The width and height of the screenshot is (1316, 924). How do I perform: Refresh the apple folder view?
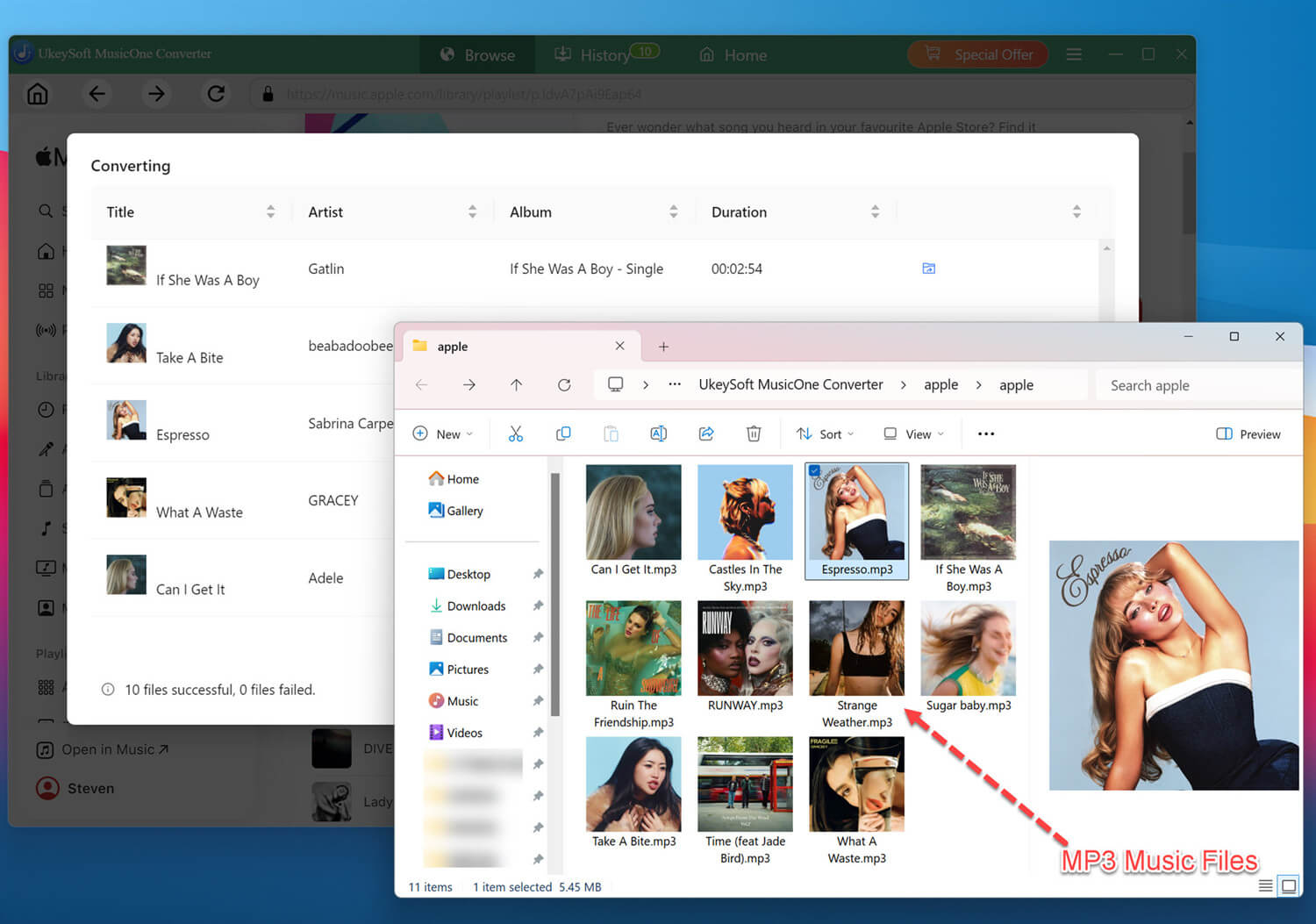(x=564, y=385)
